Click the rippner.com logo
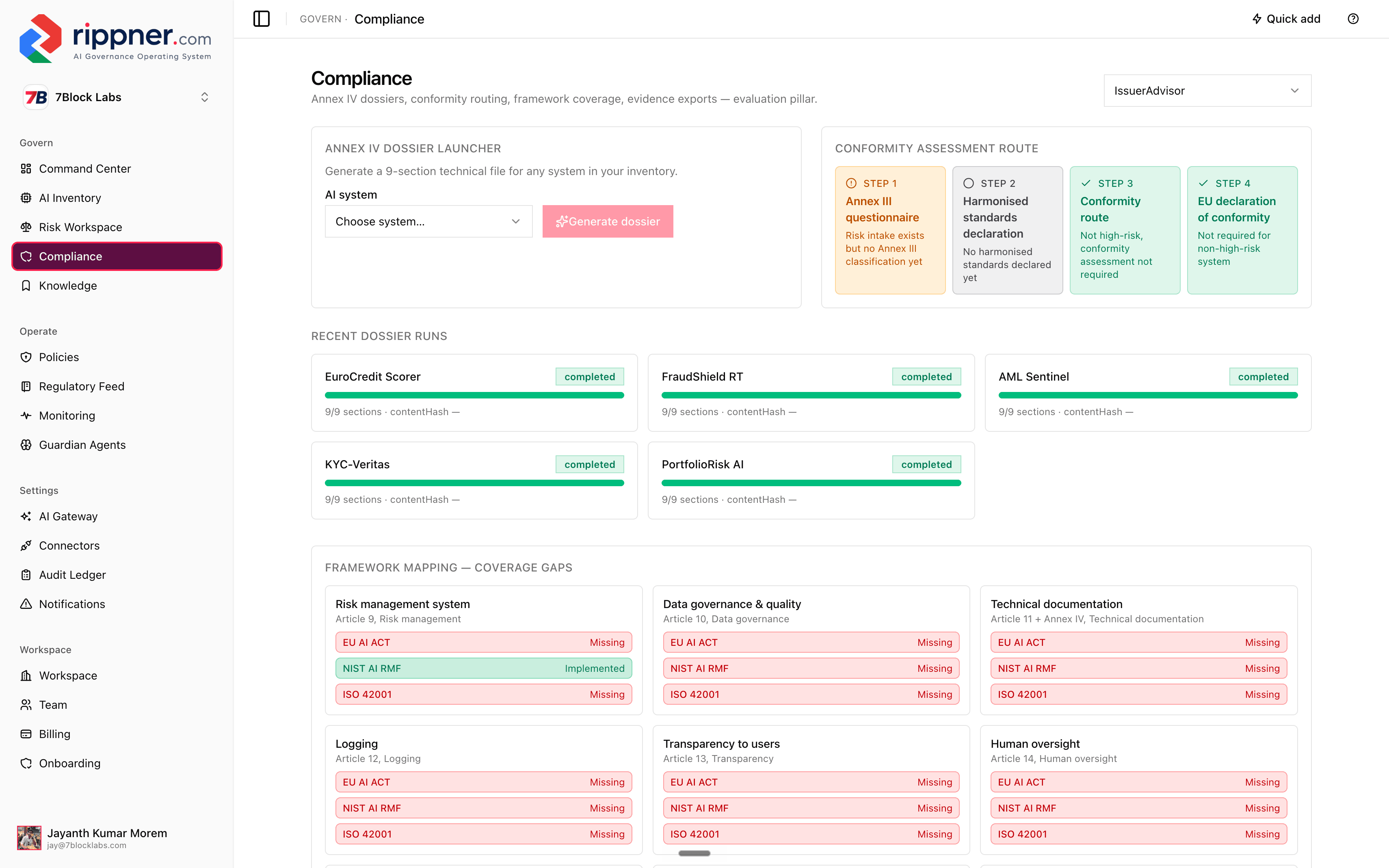This screenshot has height=868, width=1389. point(115,38)
